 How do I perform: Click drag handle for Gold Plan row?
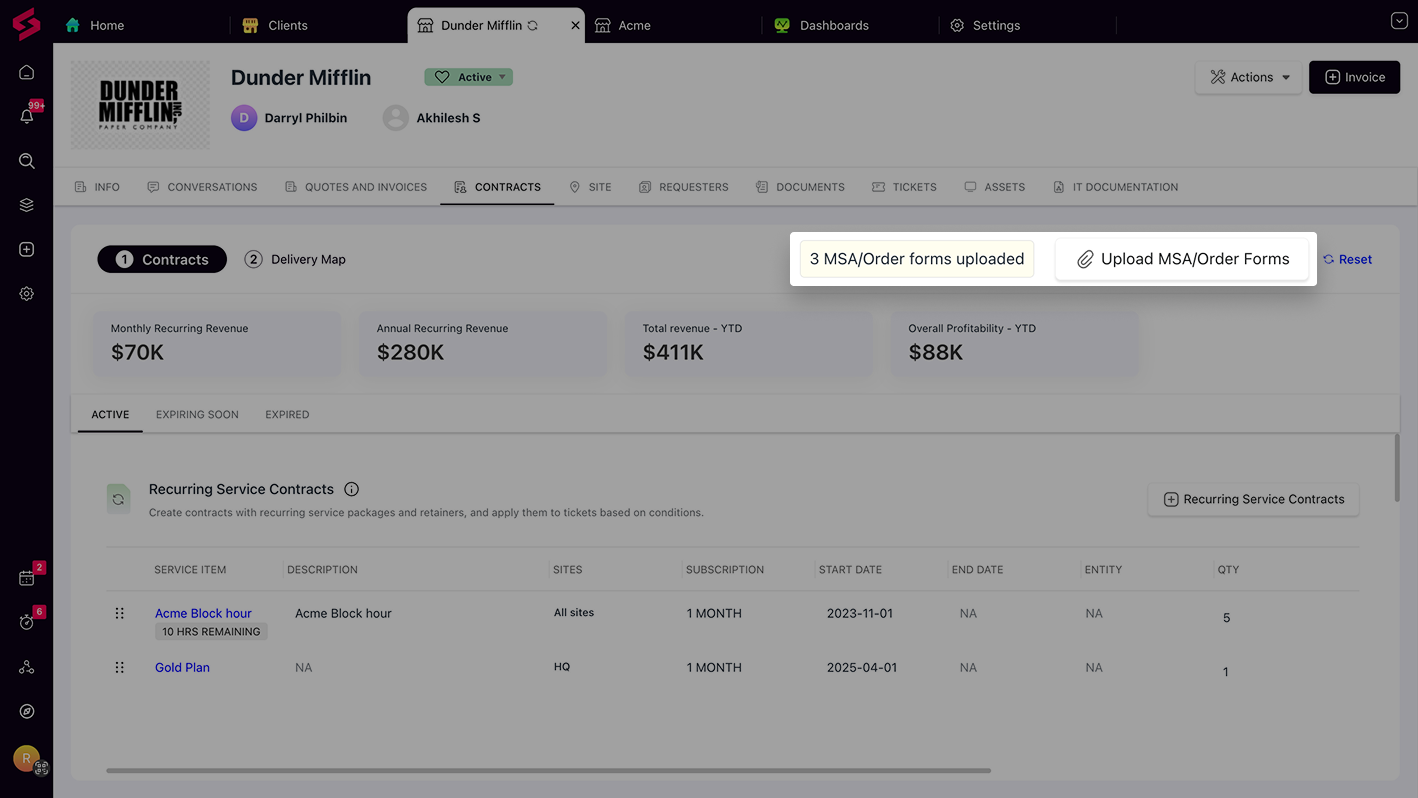click(x=119, y=667)
